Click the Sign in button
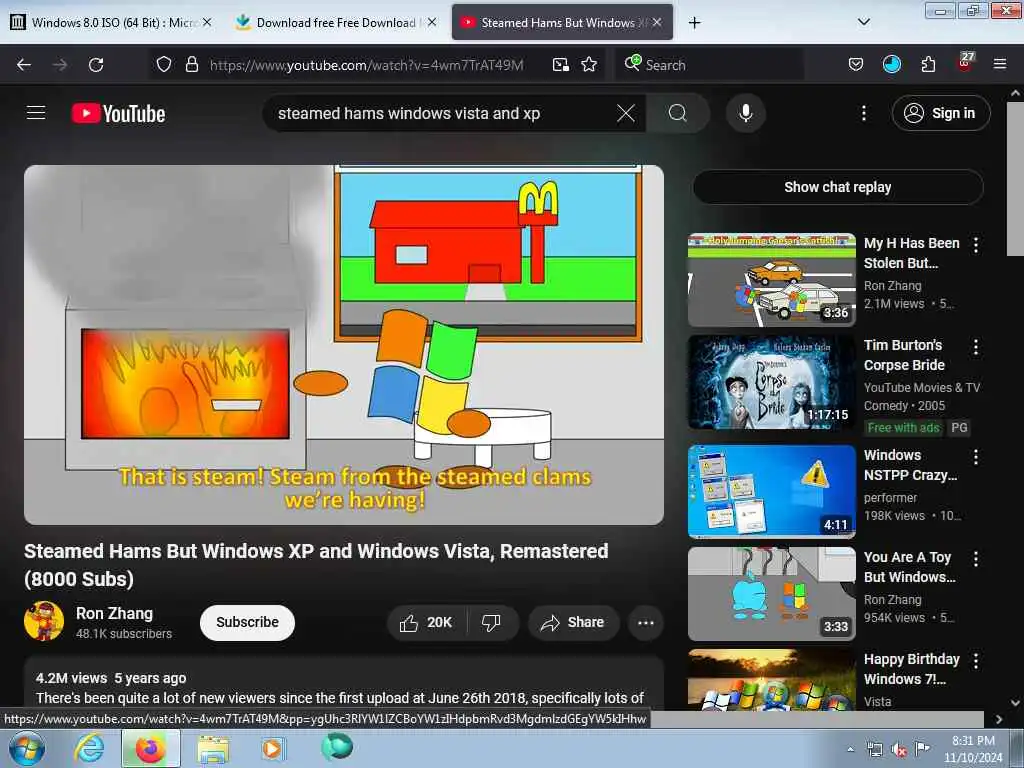Screen dimensions: 1024x768 [940, 113]
